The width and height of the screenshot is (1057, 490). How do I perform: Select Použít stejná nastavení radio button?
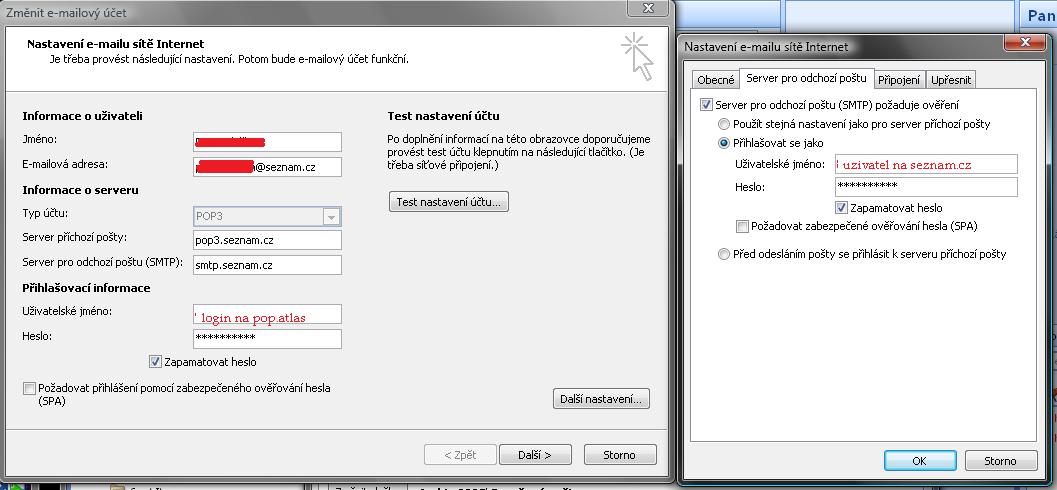pos(723,124)
